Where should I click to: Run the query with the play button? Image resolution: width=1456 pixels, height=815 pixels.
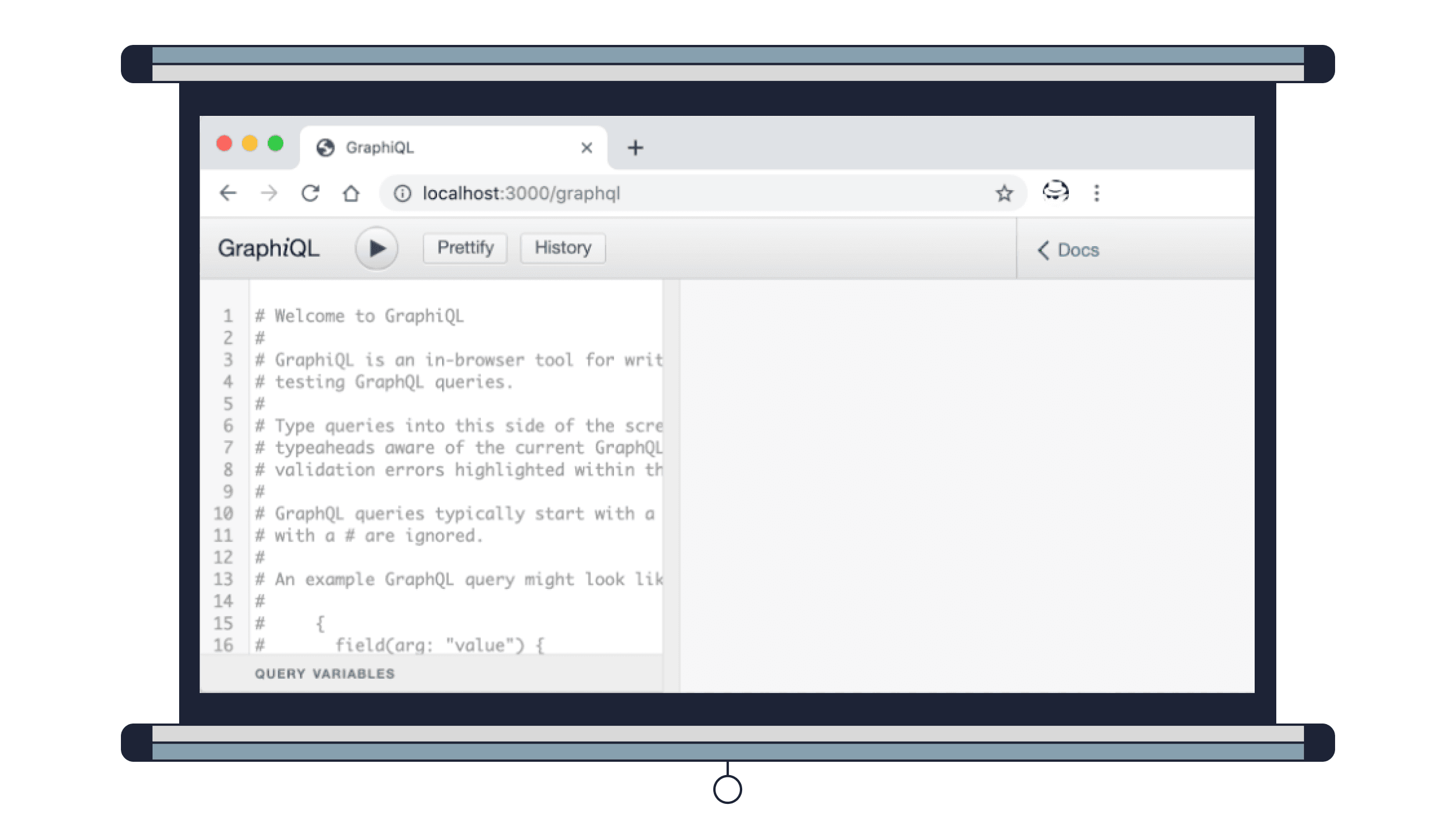377,248
